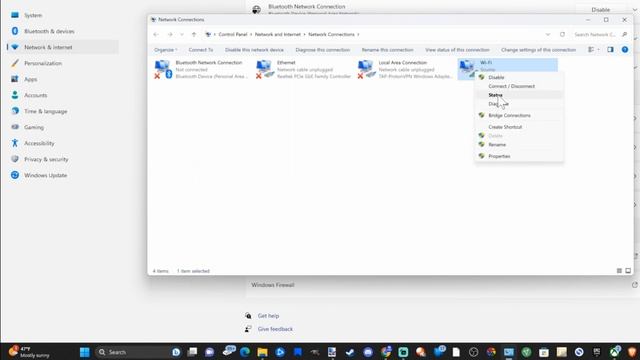This screenshot has height=360, width=640.
Task: Open System in Settings sidebar
Action: pyautogui.click(x=63, y=15)
